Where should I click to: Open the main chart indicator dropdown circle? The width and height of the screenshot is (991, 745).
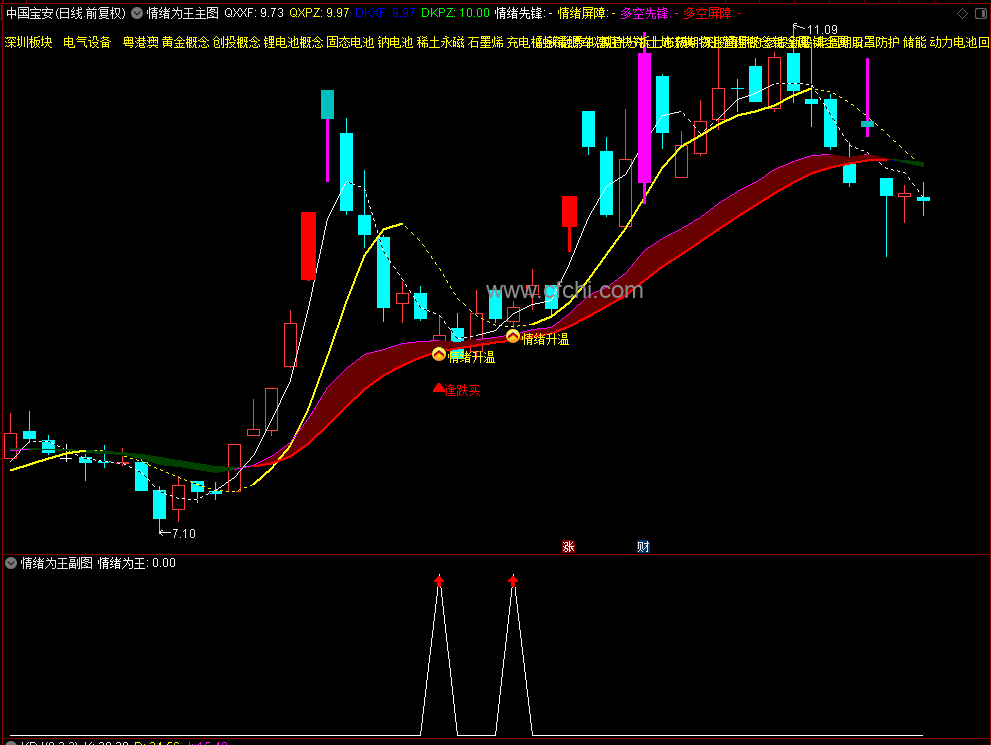[137, 13]
